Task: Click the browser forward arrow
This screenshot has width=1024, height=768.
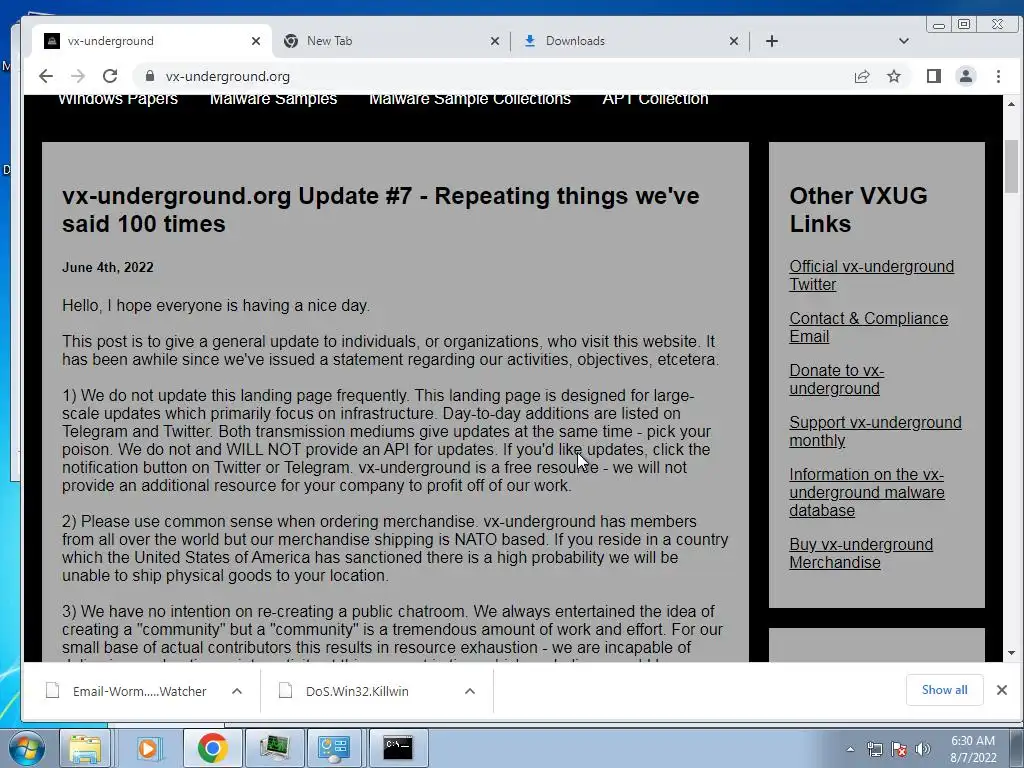Action: point(78,76)
